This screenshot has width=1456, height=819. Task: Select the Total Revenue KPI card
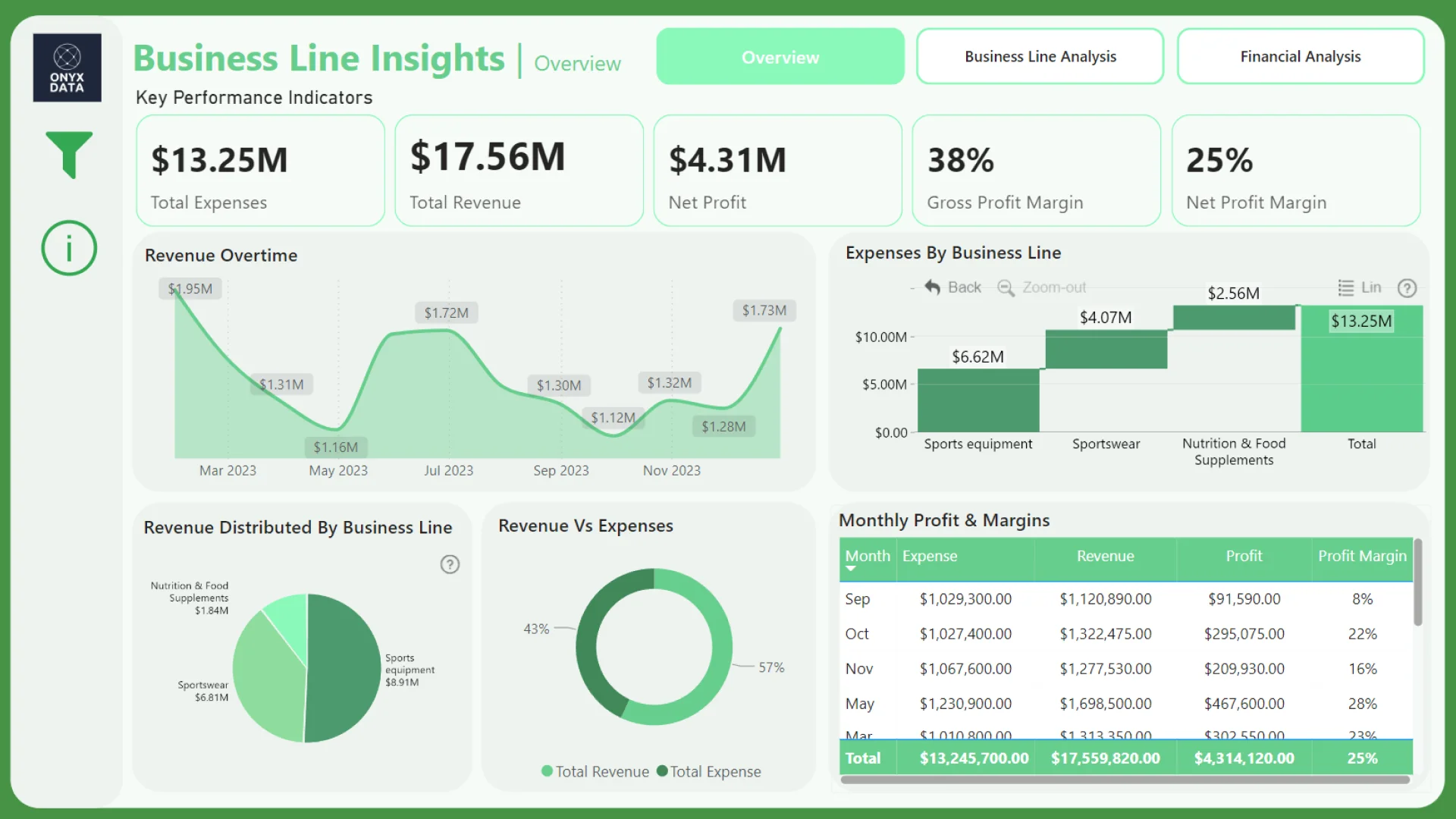[x=519, y=171]
